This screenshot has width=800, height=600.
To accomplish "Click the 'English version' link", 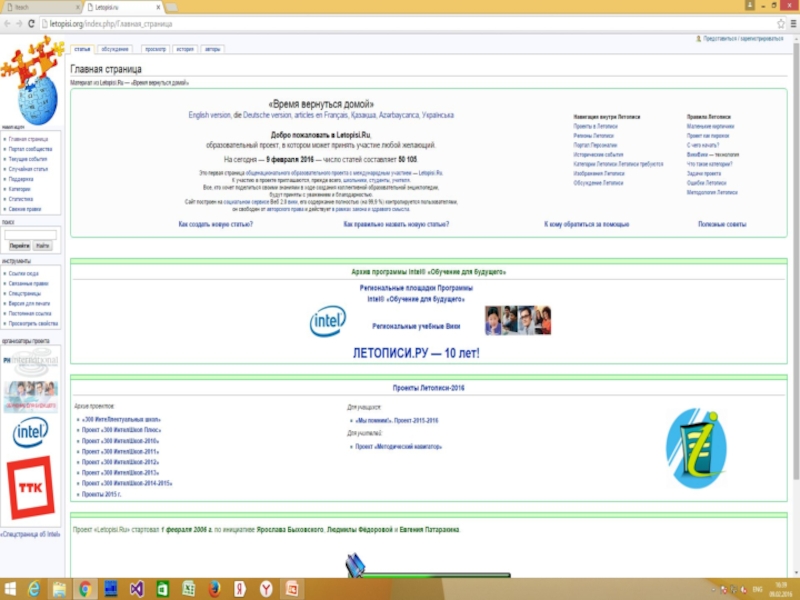I will (209, 115).
